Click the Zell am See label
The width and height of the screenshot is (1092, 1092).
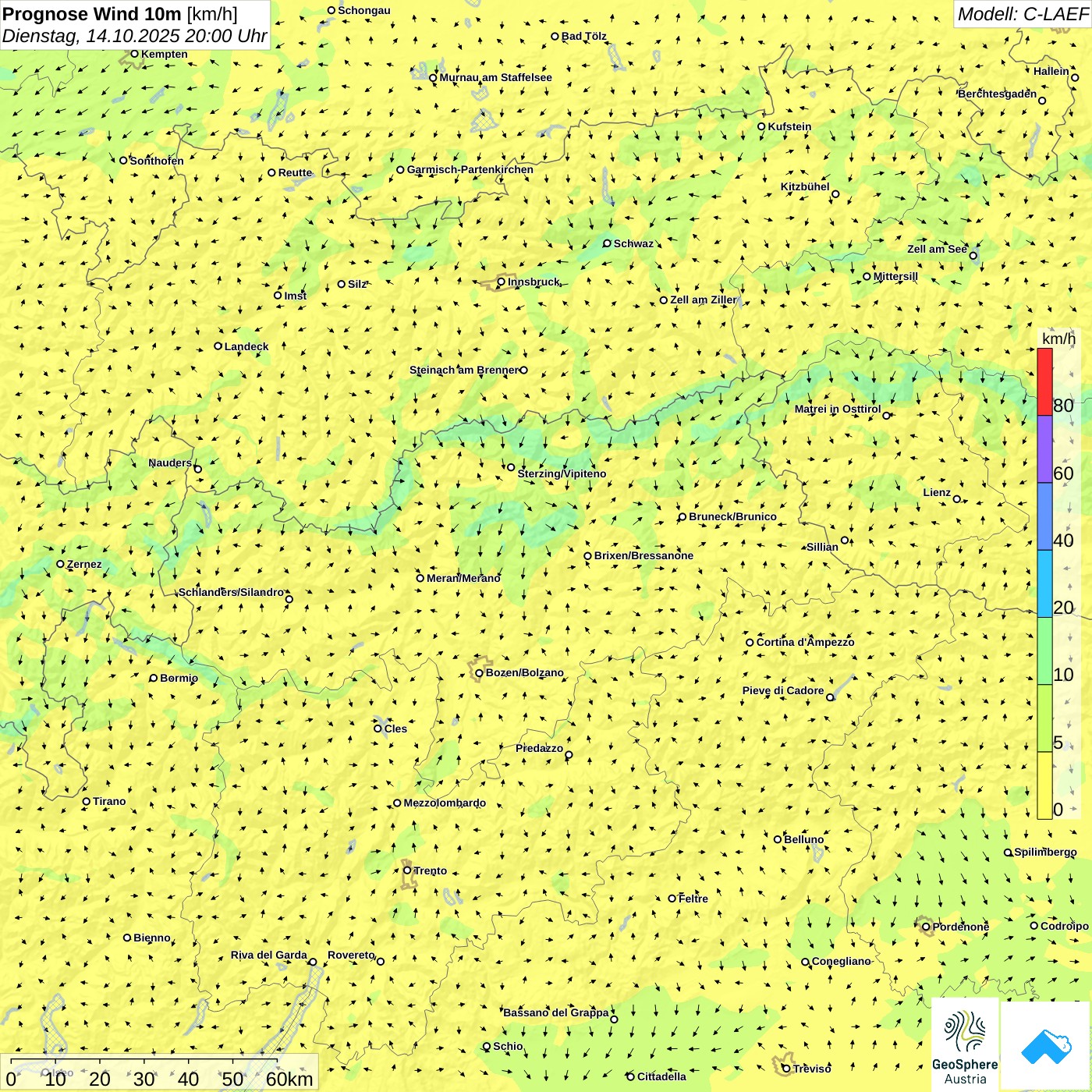click(937, 249)
